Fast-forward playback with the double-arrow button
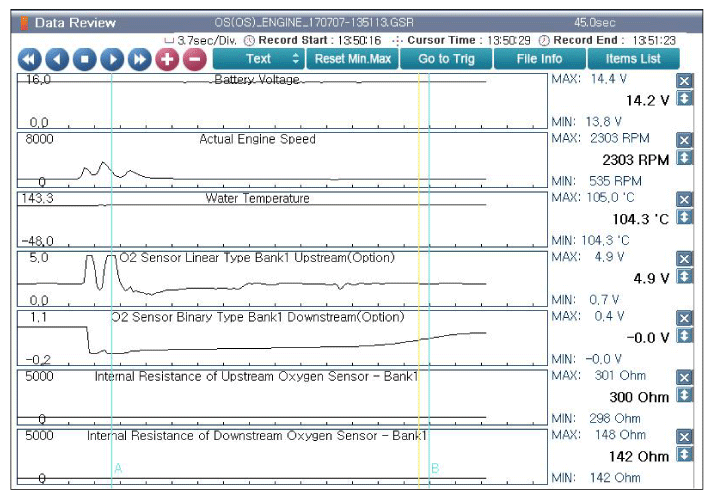The image size is (713, 499). [140, 59]
